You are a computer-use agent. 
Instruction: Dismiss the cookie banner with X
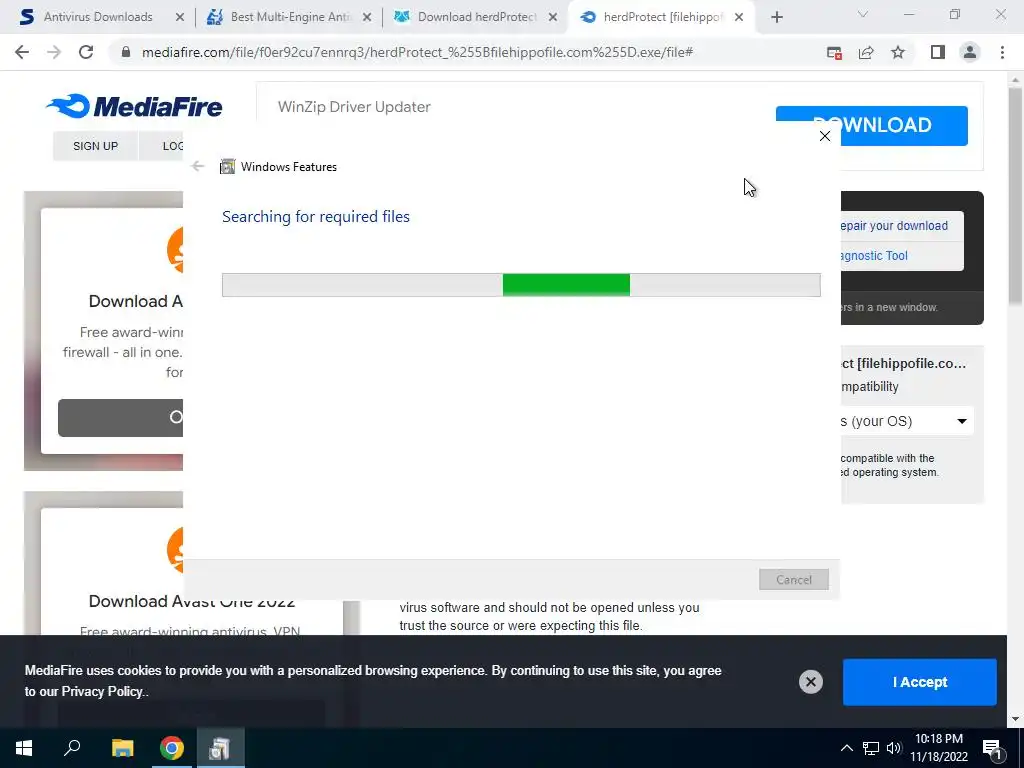click(x=810, y=682)
